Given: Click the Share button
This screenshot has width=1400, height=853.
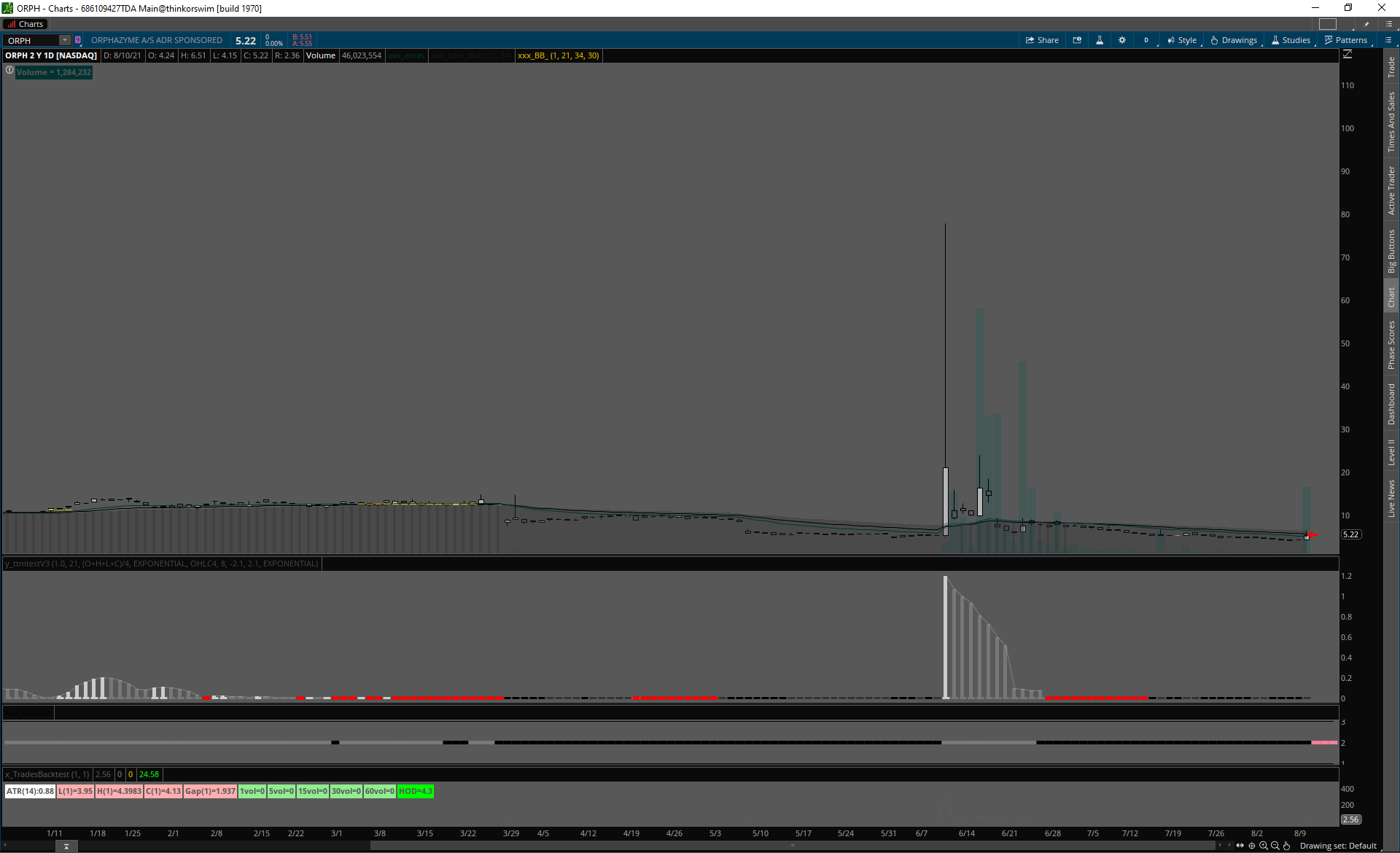Looking at the screenshot, I should tap(1042, 40).
